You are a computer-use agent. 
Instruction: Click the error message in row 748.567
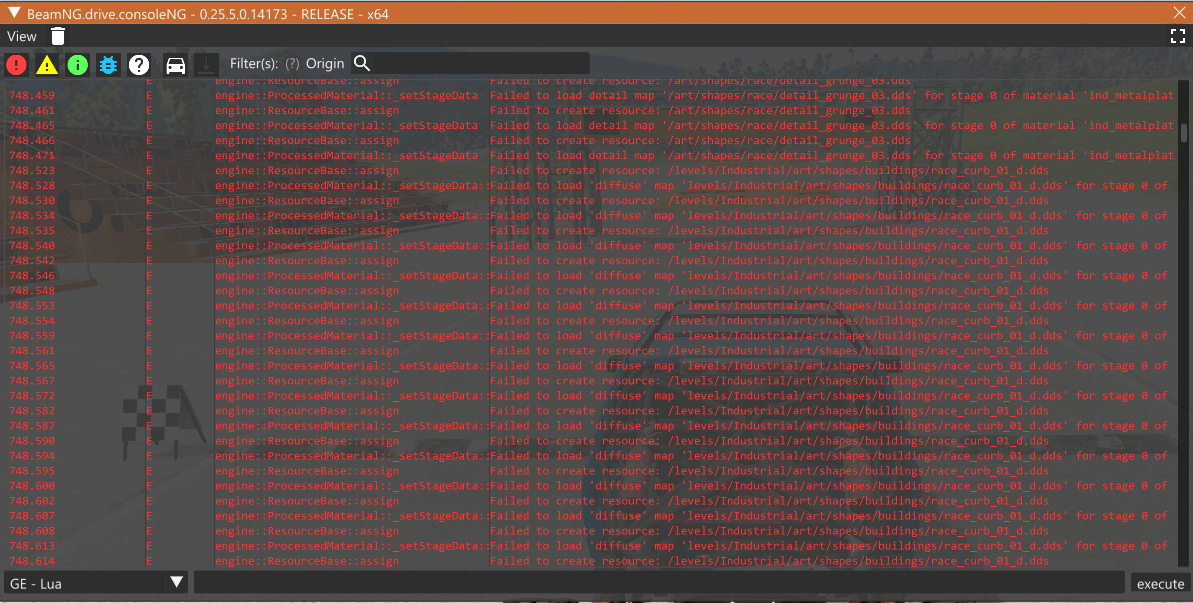pyautogui.click(x=769, y=381)
